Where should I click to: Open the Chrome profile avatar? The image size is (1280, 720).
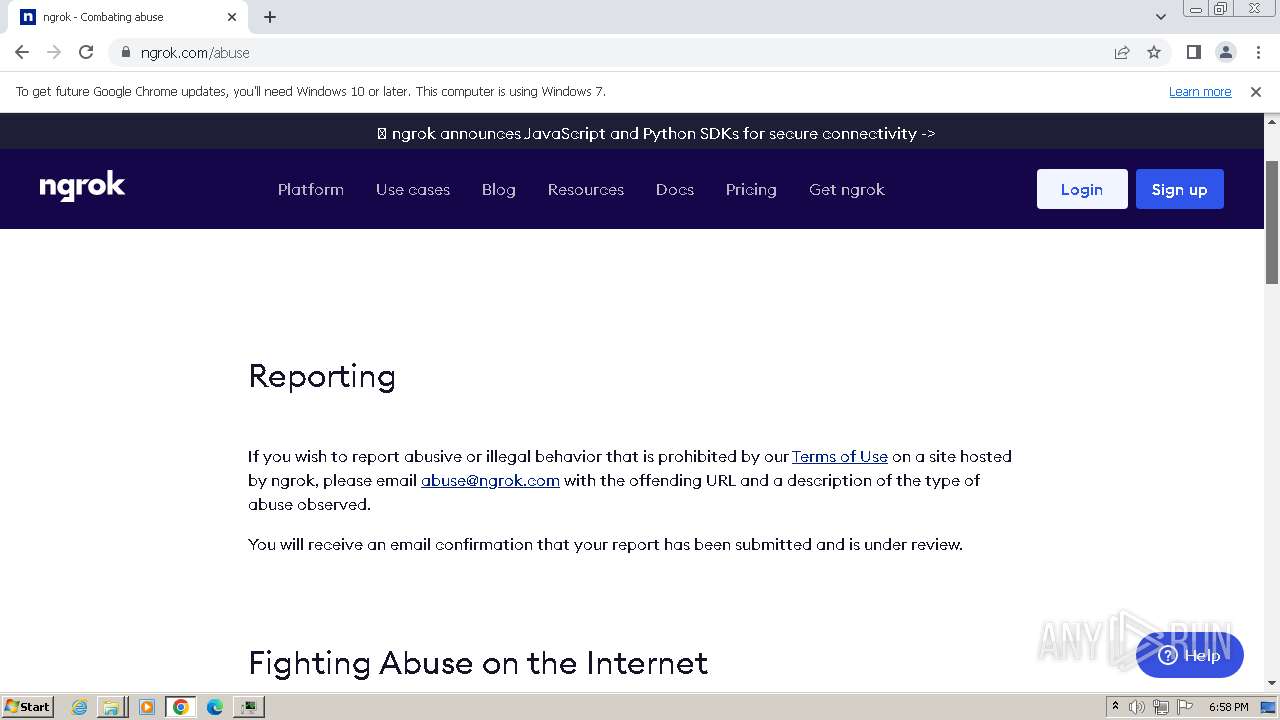[1225, 52]
